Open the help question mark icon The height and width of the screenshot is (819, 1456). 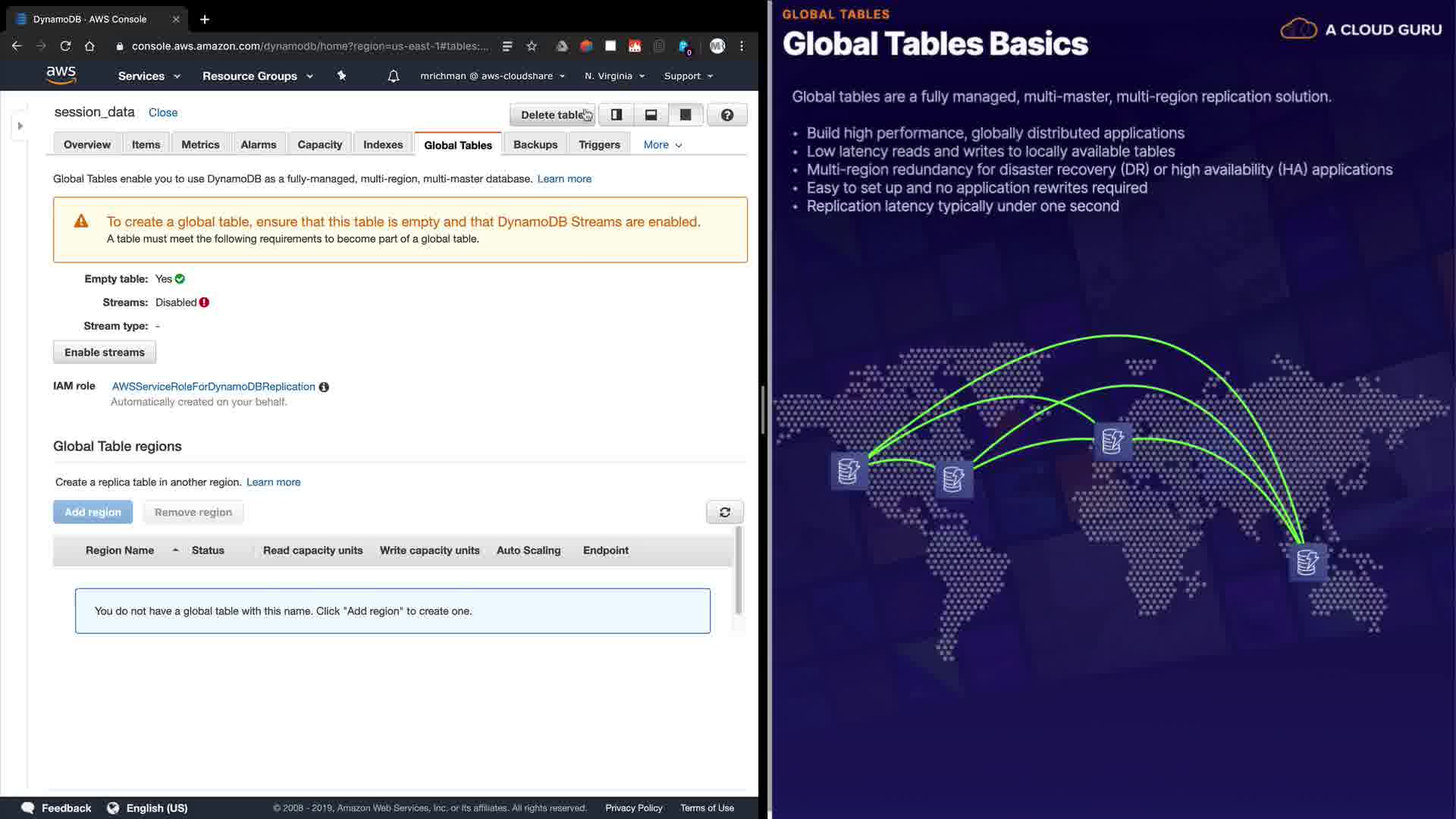(x=726, y=115)
